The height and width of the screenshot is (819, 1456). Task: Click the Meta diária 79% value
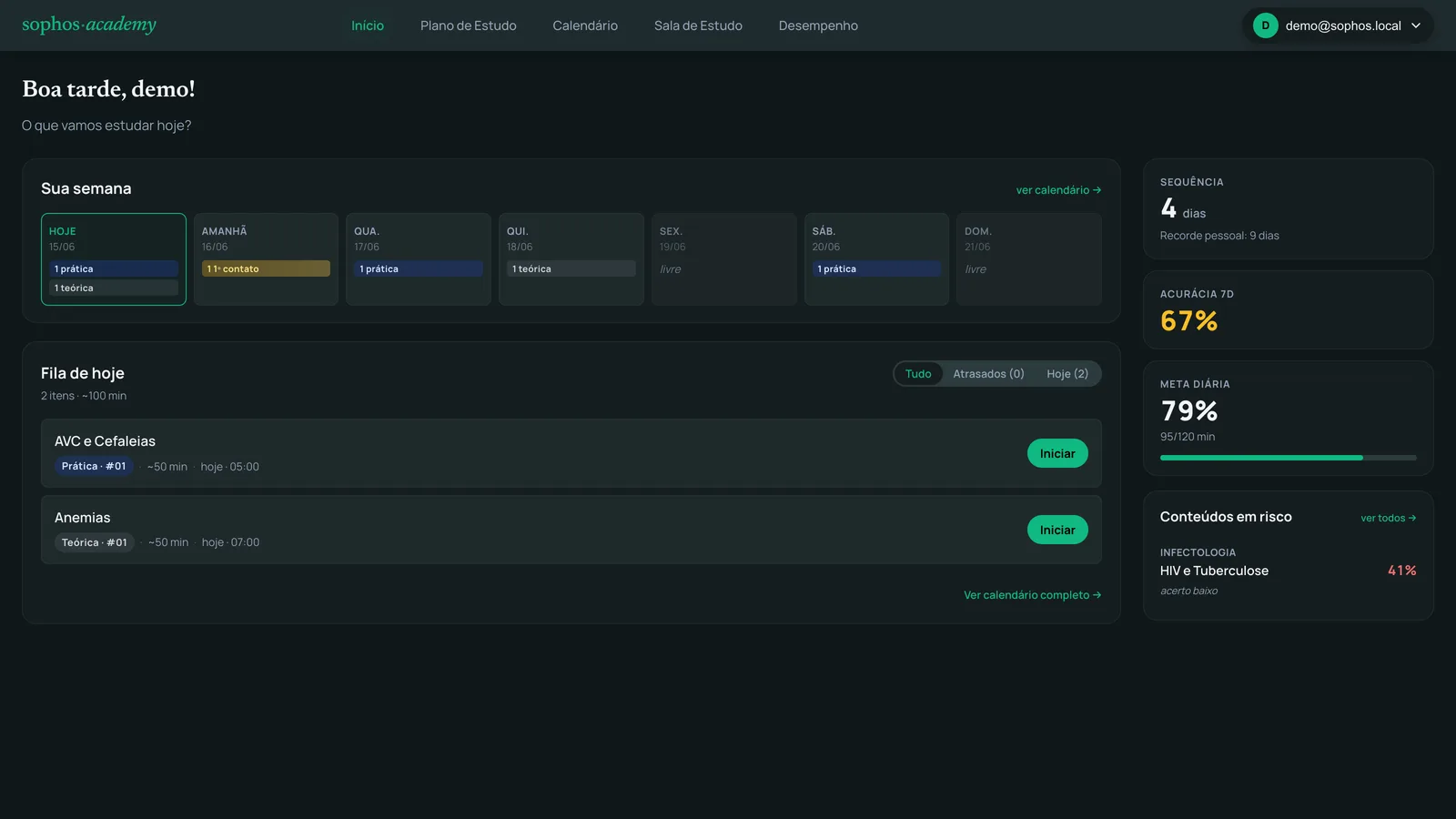pos(1188,411)
